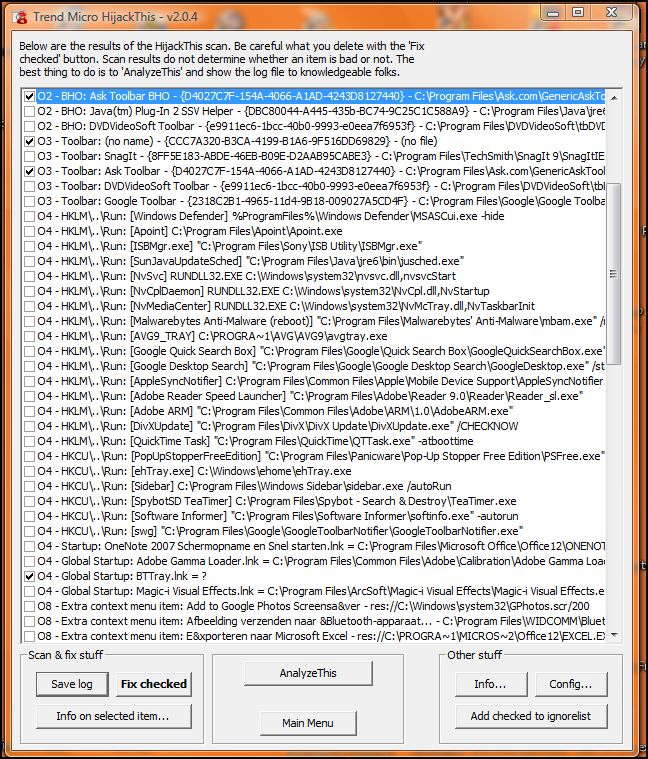Tick the Software Informer Run checkbox
648x759 pixels.
point(30,516)
